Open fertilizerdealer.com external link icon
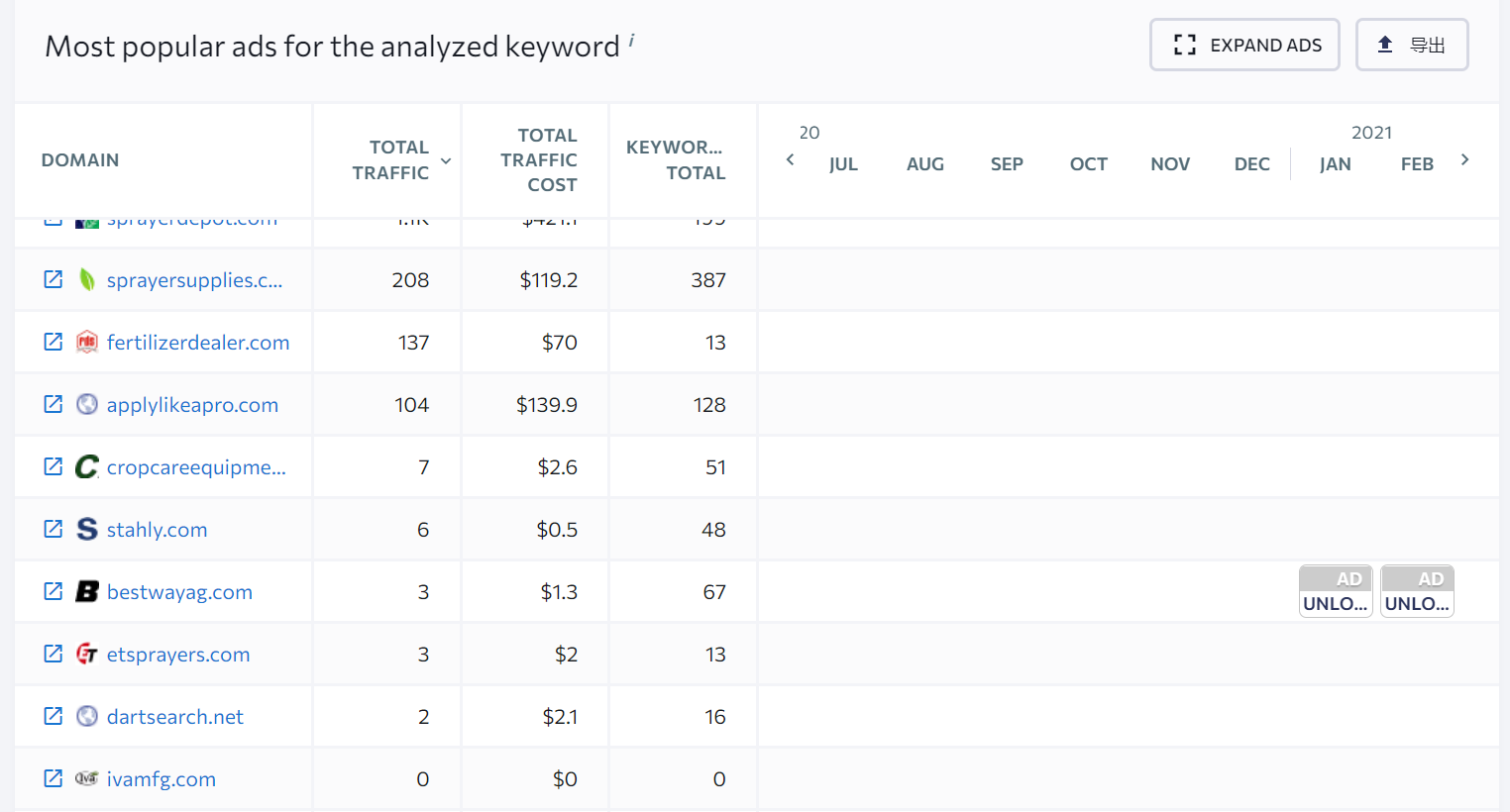The image size is (1510, 812). click(54, 342)
